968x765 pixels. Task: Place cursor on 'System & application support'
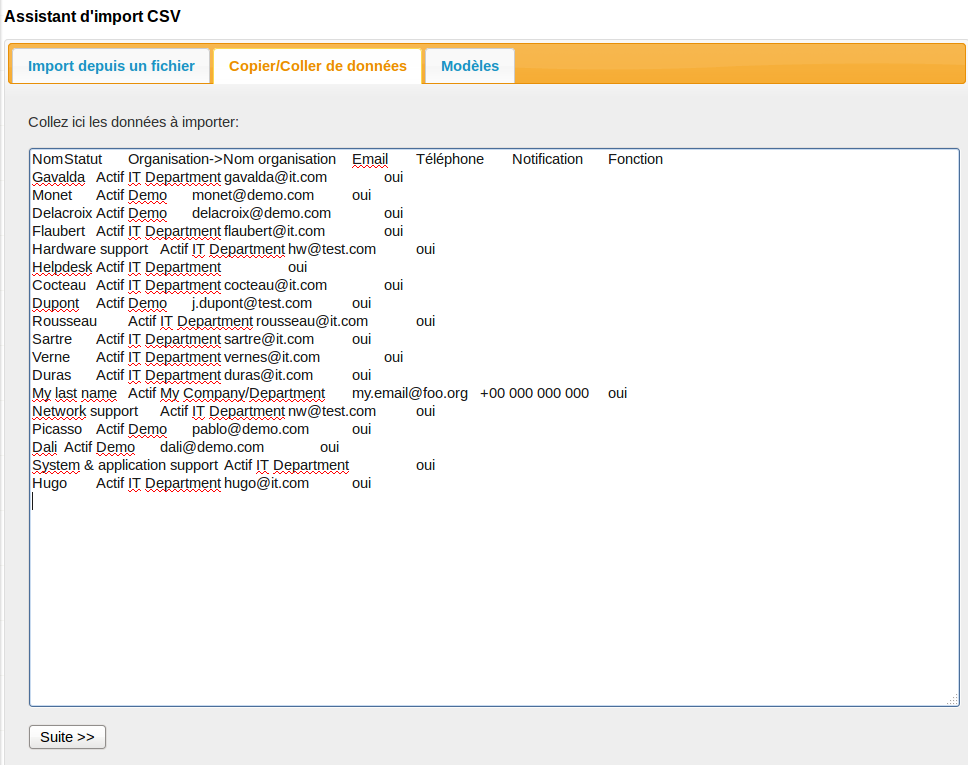(125, 466)
